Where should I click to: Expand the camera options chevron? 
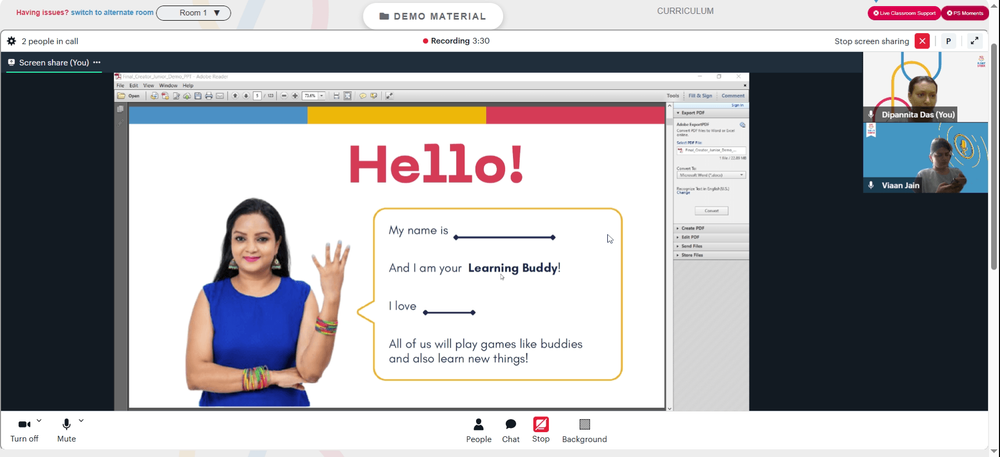tap(39, 421)
